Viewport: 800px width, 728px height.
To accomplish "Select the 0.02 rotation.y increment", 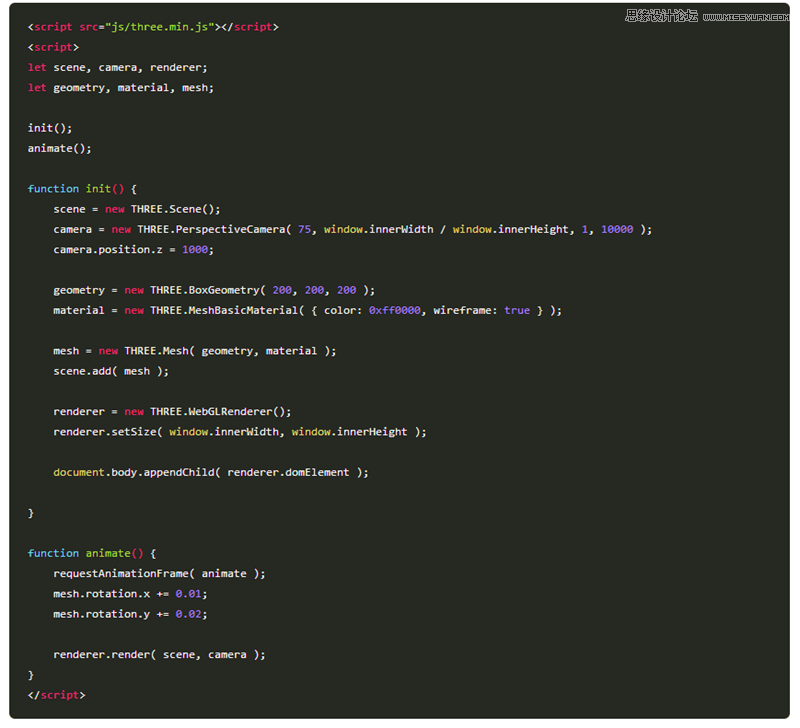I will (x=188, y=614).
